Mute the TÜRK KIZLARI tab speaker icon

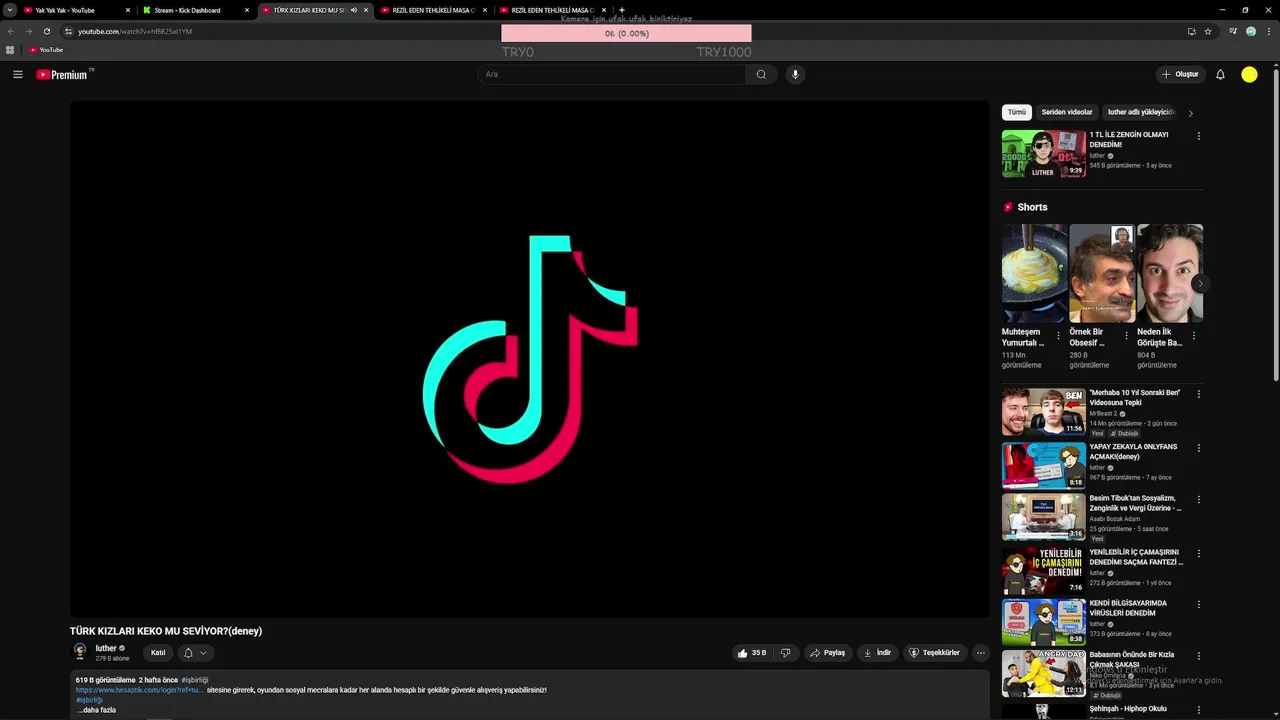click(x=353, y=10)
